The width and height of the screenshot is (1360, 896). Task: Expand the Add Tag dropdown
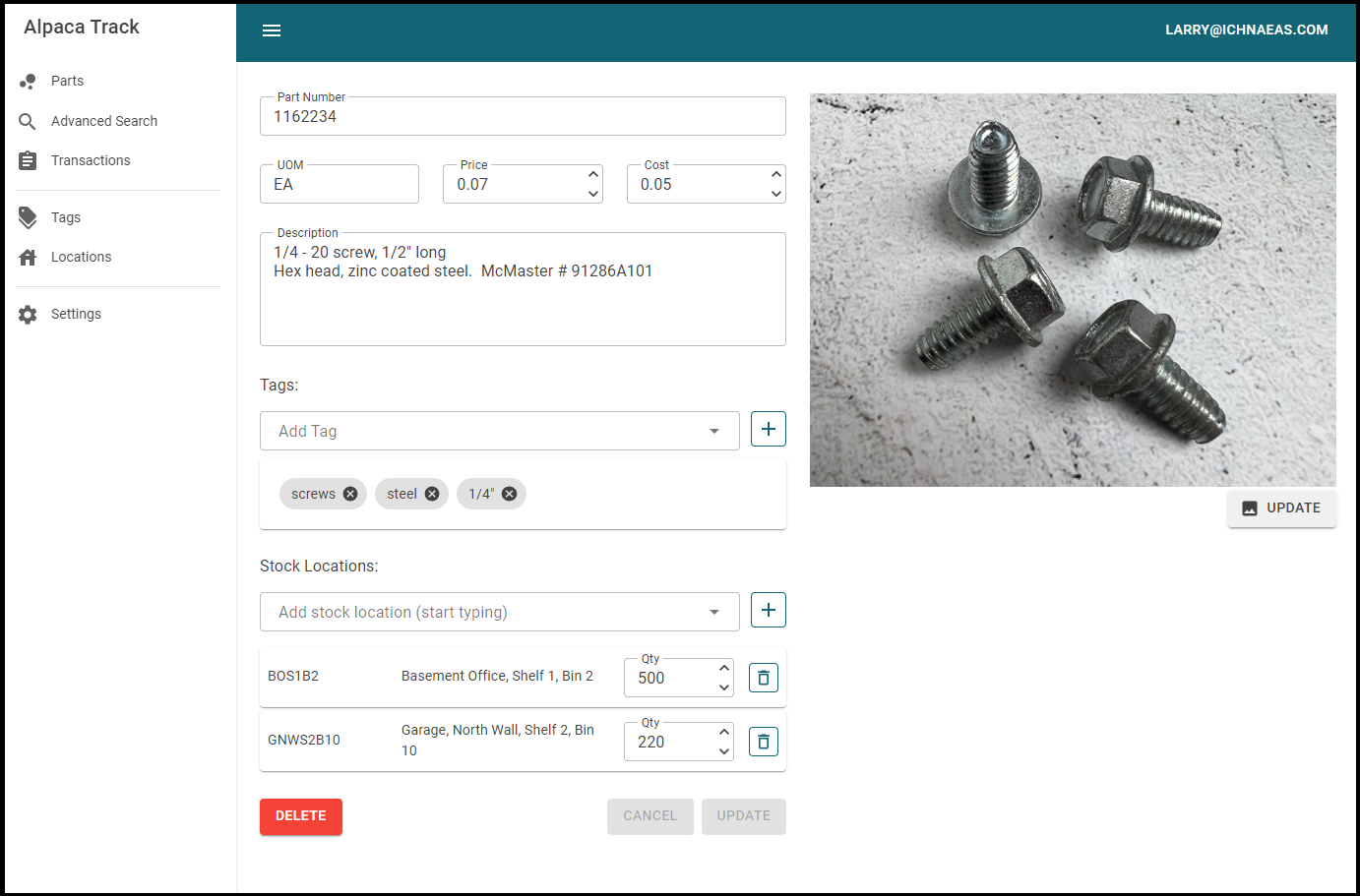(713, 431)
